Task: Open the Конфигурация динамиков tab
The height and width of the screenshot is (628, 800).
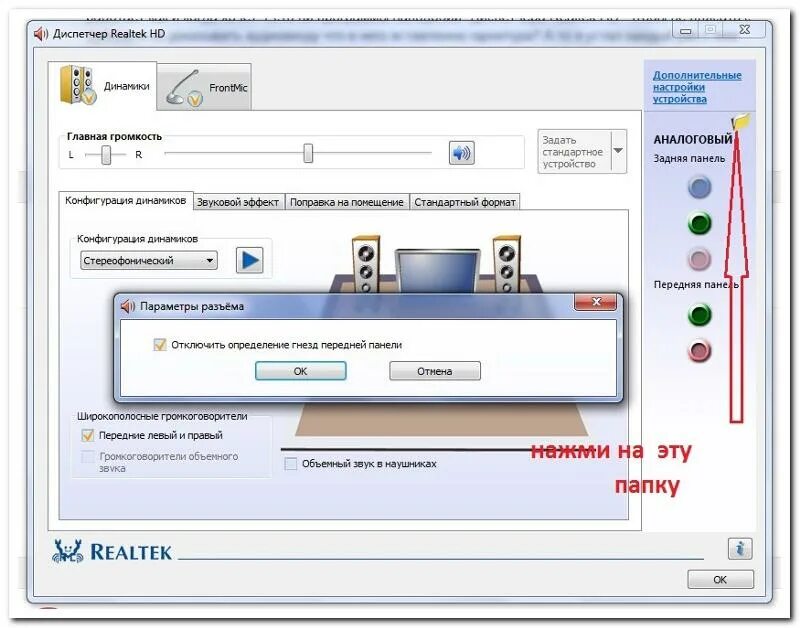Action: (x=126, y=200)
